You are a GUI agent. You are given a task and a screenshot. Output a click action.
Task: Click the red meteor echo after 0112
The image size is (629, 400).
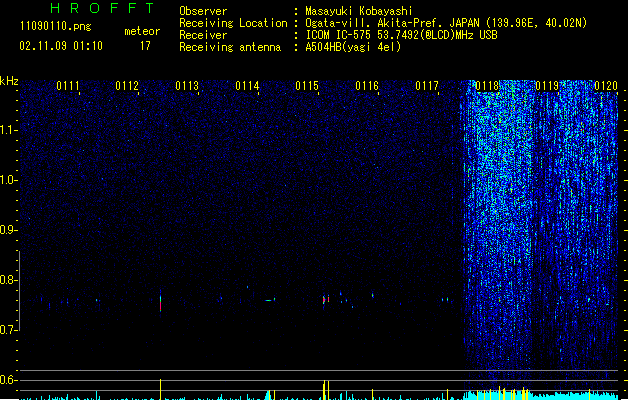click(x=160, y=303)
